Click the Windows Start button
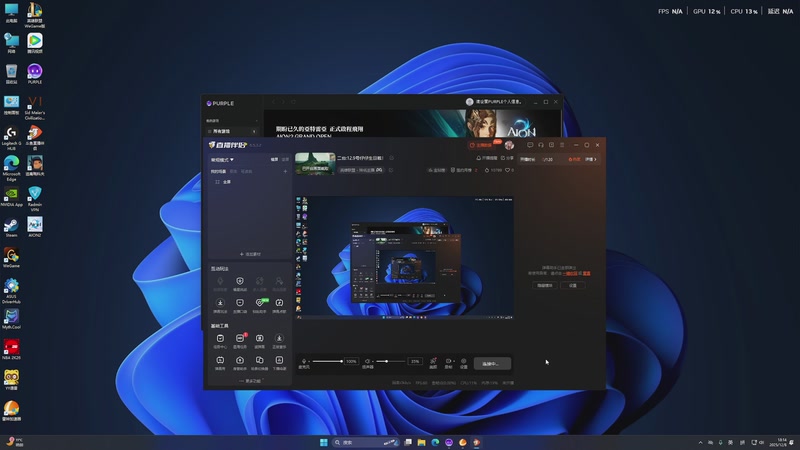This screenshot has width=800, height=450. (323, 442)
